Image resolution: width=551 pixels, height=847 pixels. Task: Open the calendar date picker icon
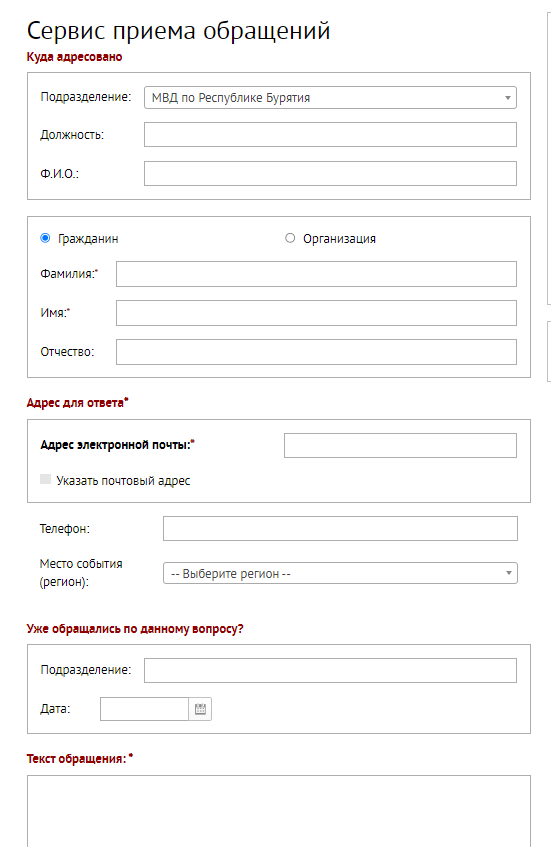coord(200,709)
